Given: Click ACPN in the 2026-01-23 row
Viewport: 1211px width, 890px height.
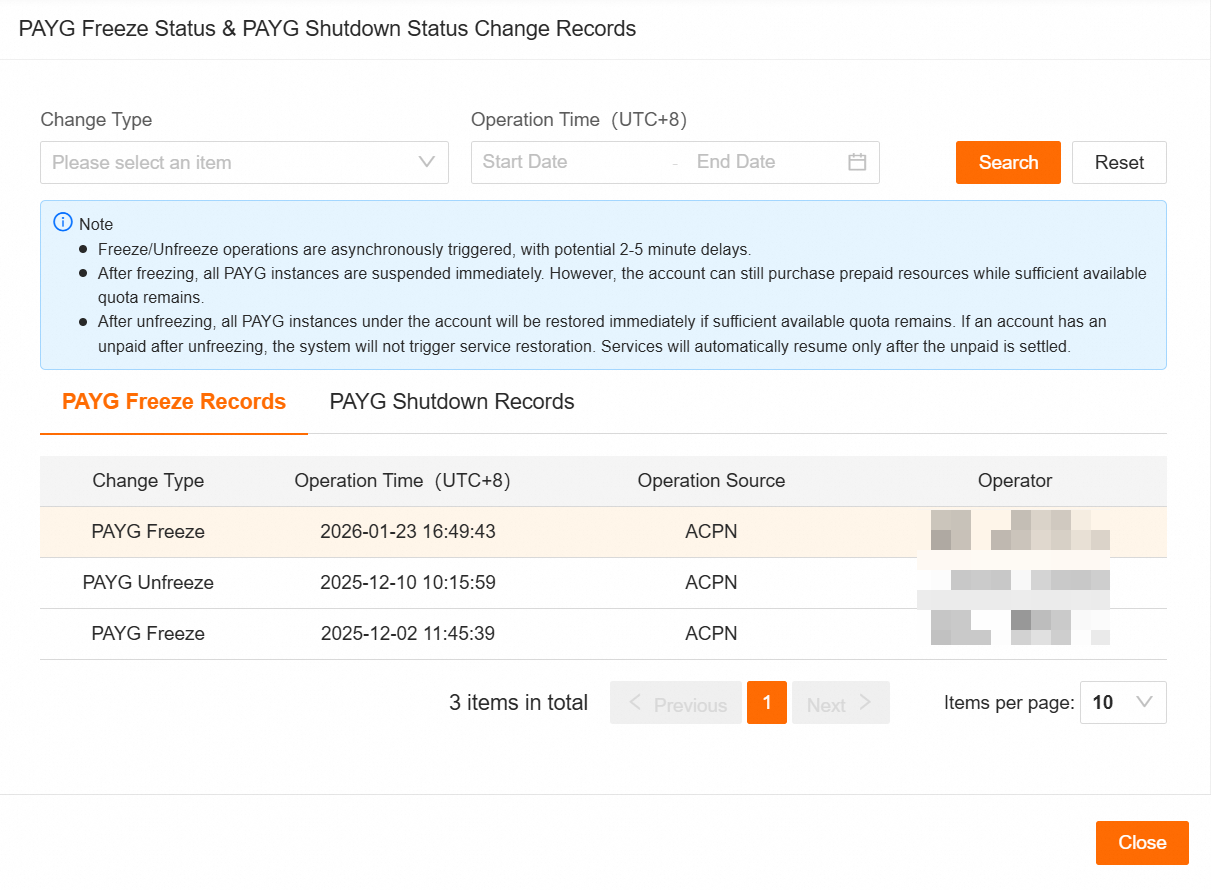Looking at the screenshot, I should pyautogui.click(x=711, y=532).
